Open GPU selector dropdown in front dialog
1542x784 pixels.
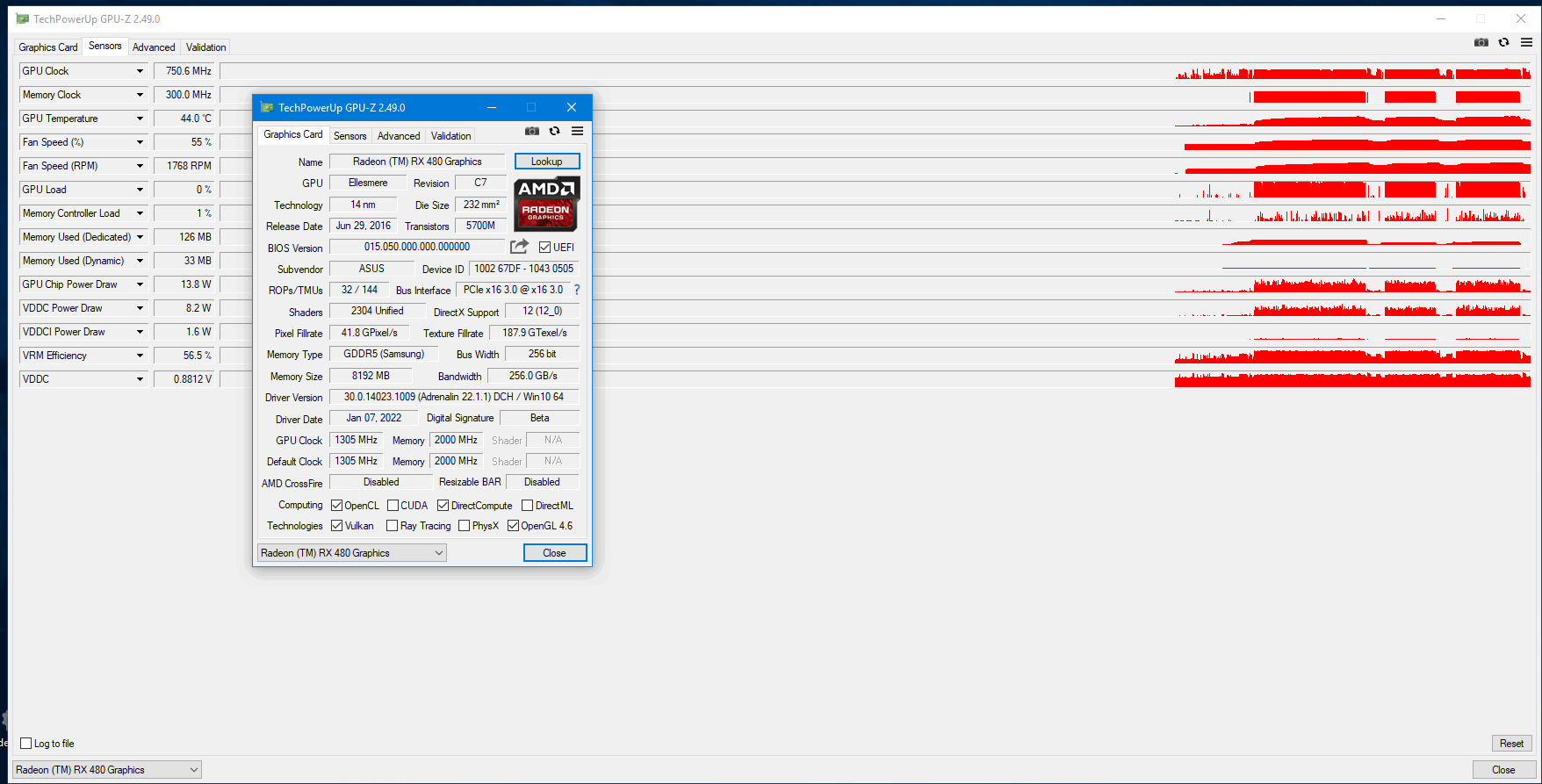(352, 553)
